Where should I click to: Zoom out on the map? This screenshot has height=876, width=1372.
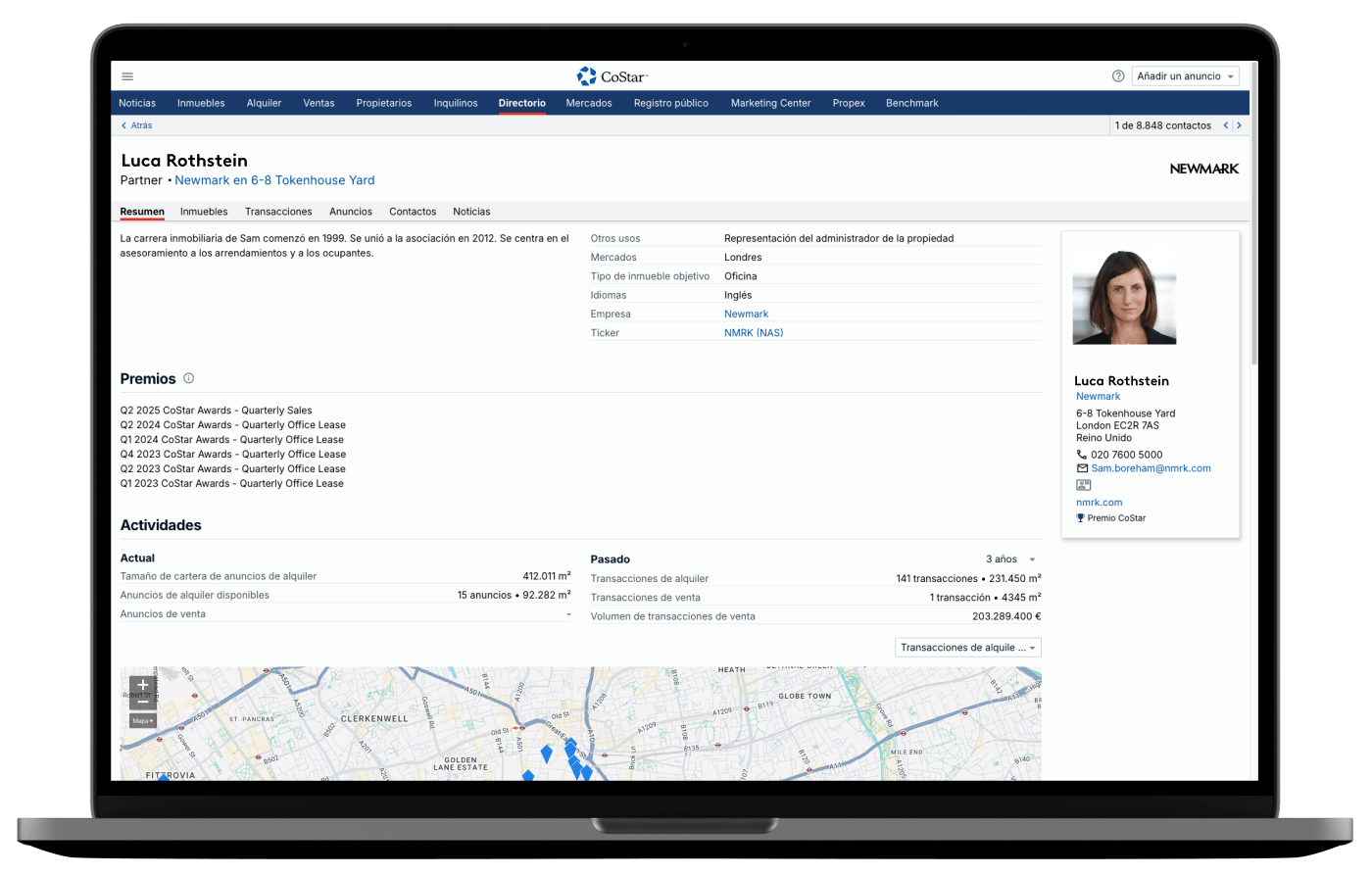click(143, 702)
